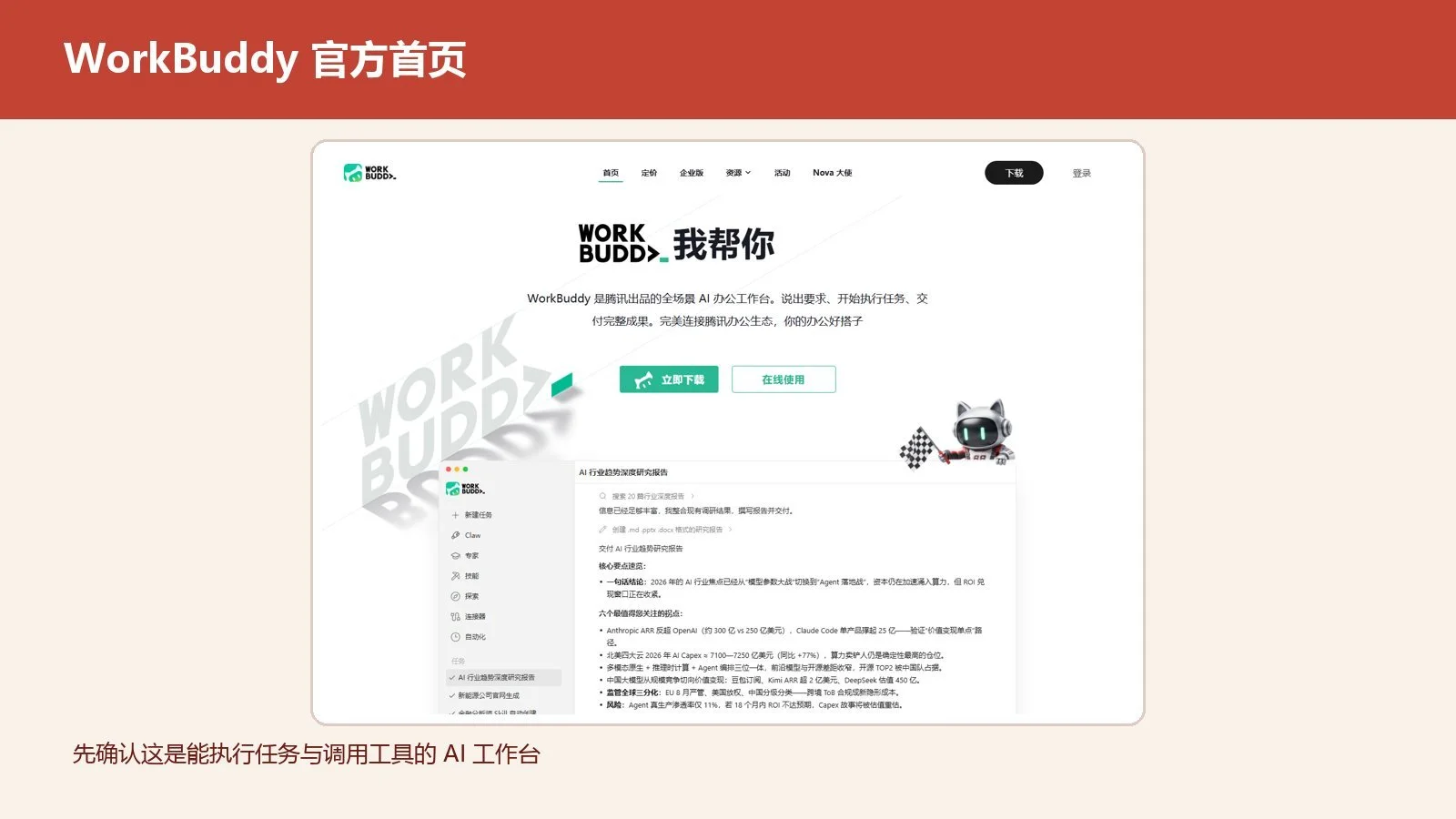Image resolution: width=1456 pixels, height=819 pixels.
Task: Click the 核心要点速览 heading
Action: pyautogui.click(x=622, y=566)
